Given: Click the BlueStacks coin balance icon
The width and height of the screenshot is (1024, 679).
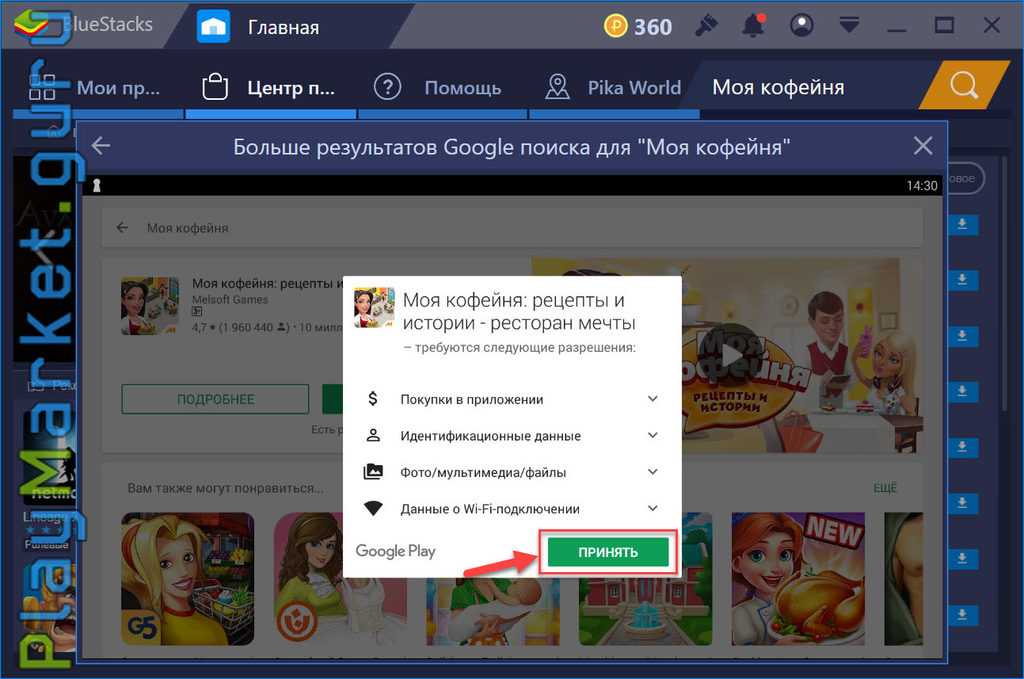Looking at the screenshot, I should (x=615, y=26).
